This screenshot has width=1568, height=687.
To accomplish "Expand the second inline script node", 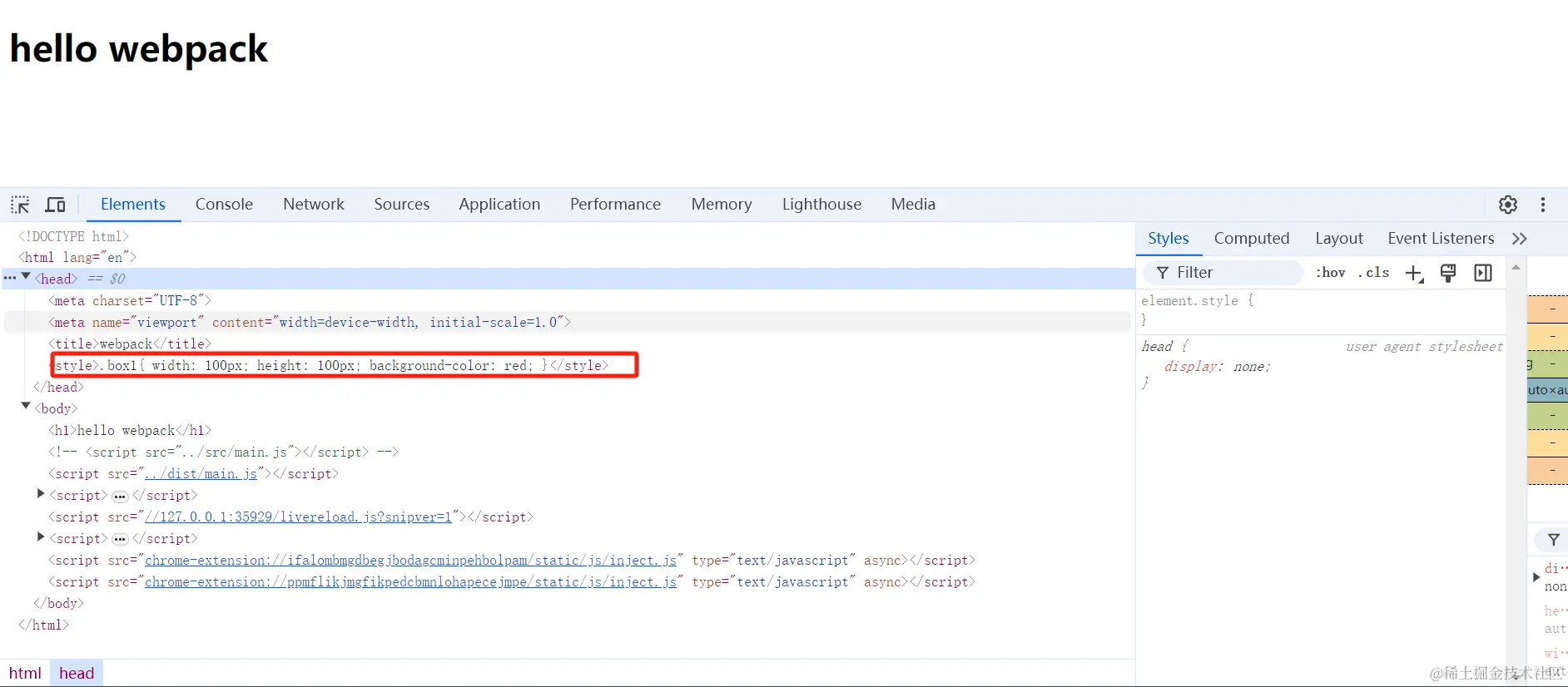I will coord(41,537).
